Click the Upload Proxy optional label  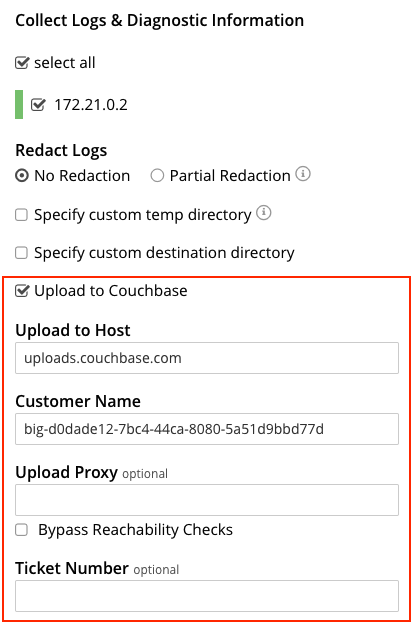point(91,473)
